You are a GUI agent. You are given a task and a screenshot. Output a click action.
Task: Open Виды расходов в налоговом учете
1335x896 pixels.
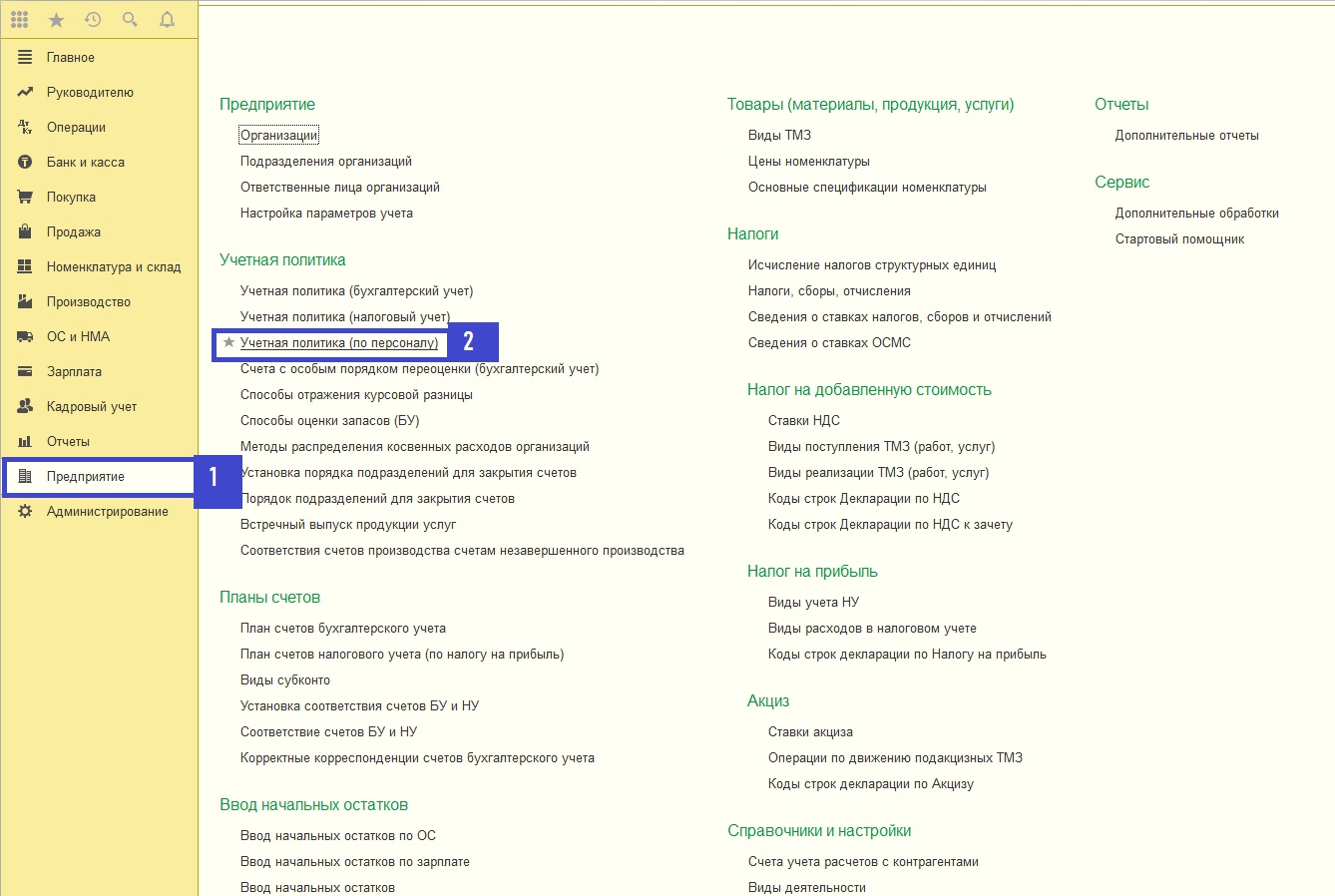pos(872,628)
